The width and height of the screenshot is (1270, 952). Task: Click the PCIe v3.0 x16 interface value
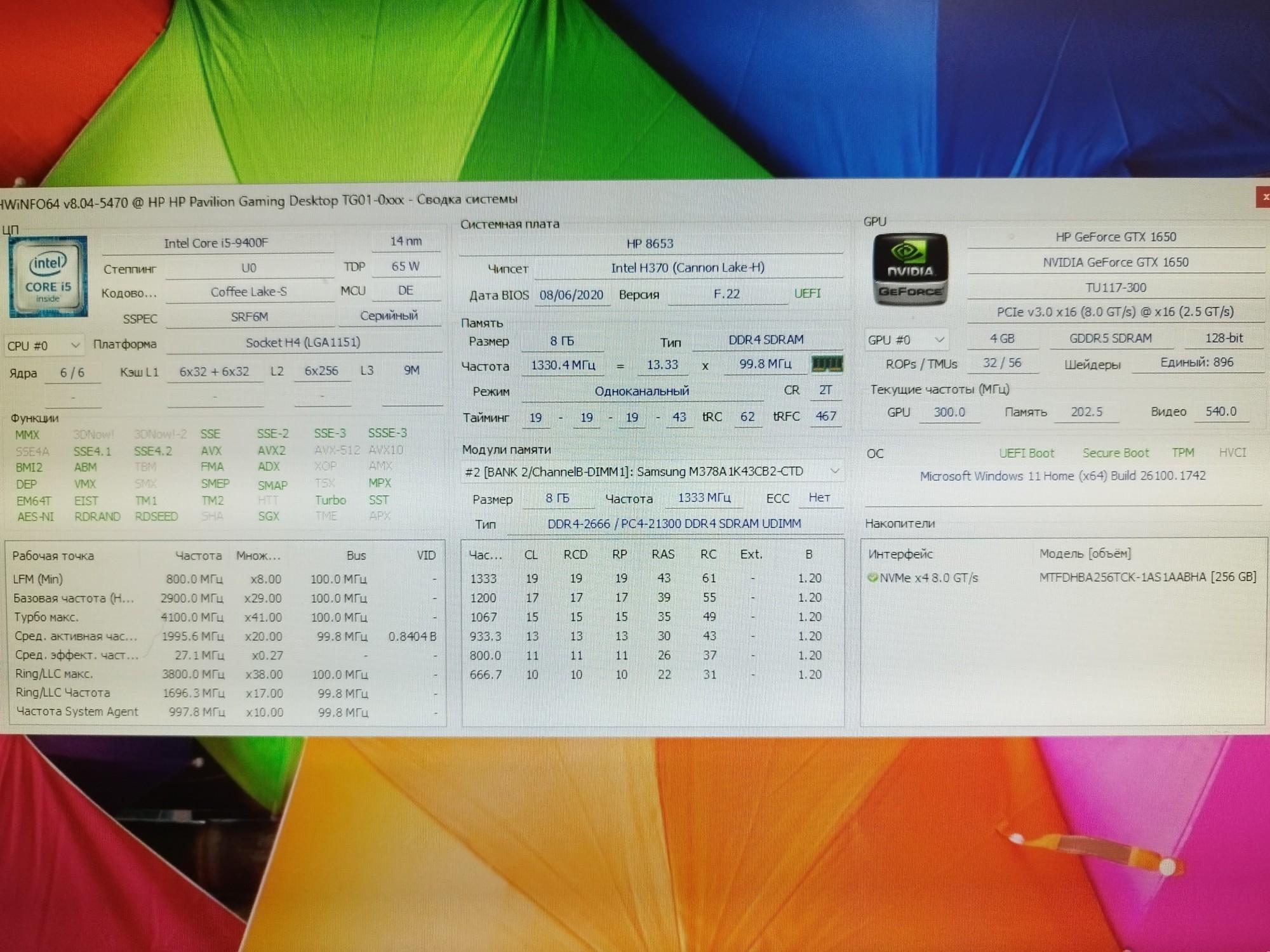click(x=1116, y=312)
